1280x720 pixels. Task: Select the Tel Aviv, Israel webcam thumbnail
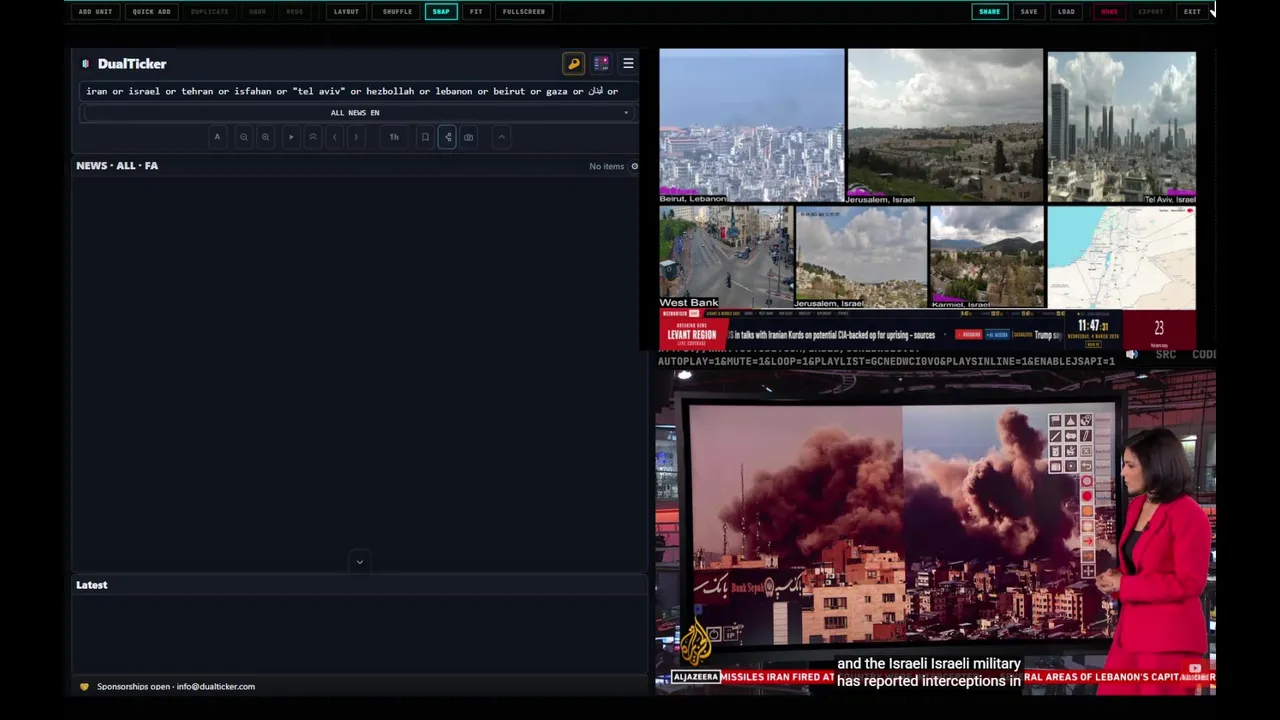coord(1122,127)
